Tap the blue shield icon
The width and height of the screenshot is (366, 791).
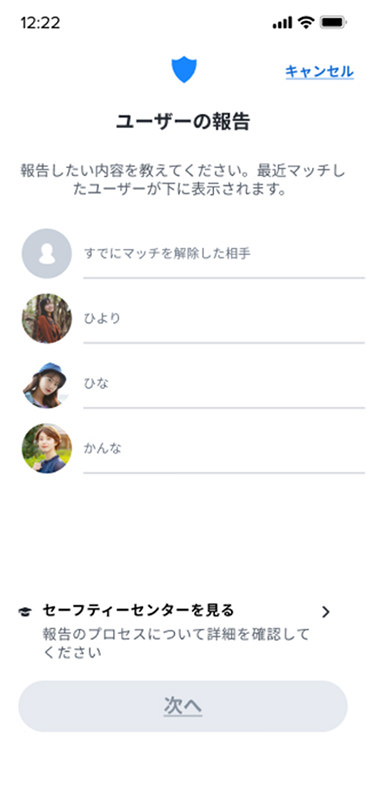point(184,70)
